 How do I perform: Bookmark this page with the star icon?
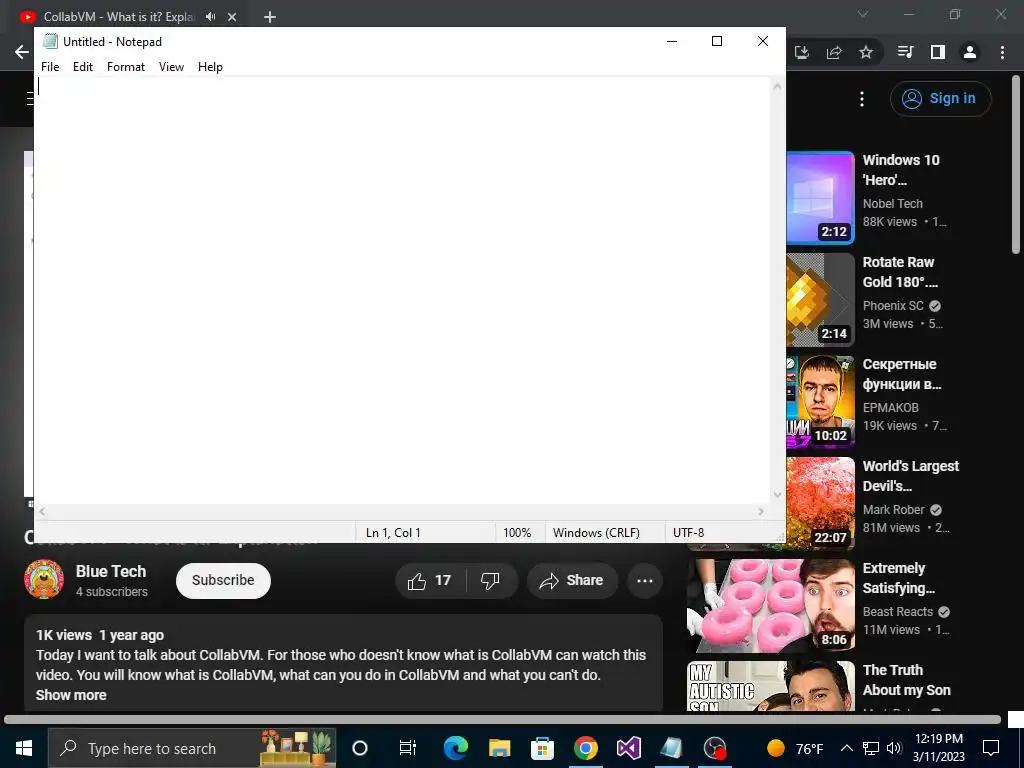(x=866, y=52)
